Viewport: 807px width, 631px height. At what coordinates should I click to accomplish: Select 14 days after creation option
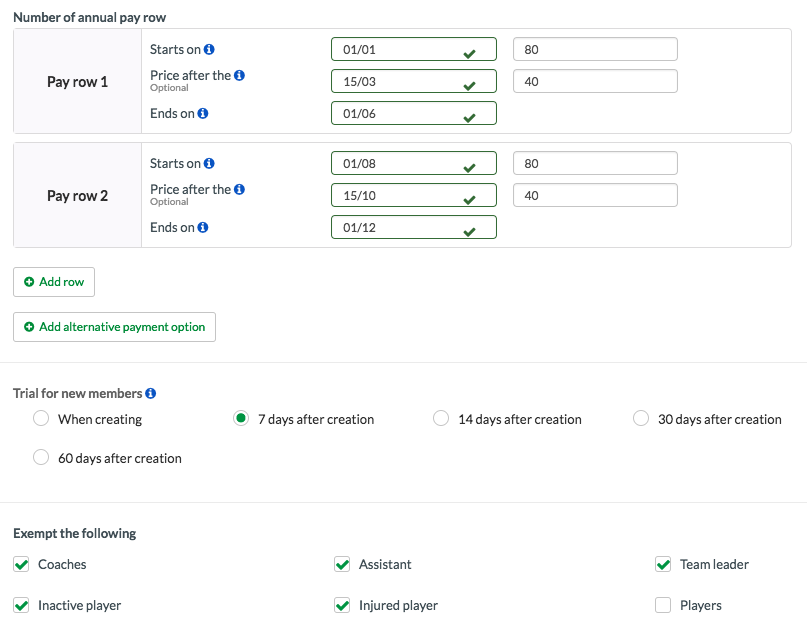click(441, 418)
